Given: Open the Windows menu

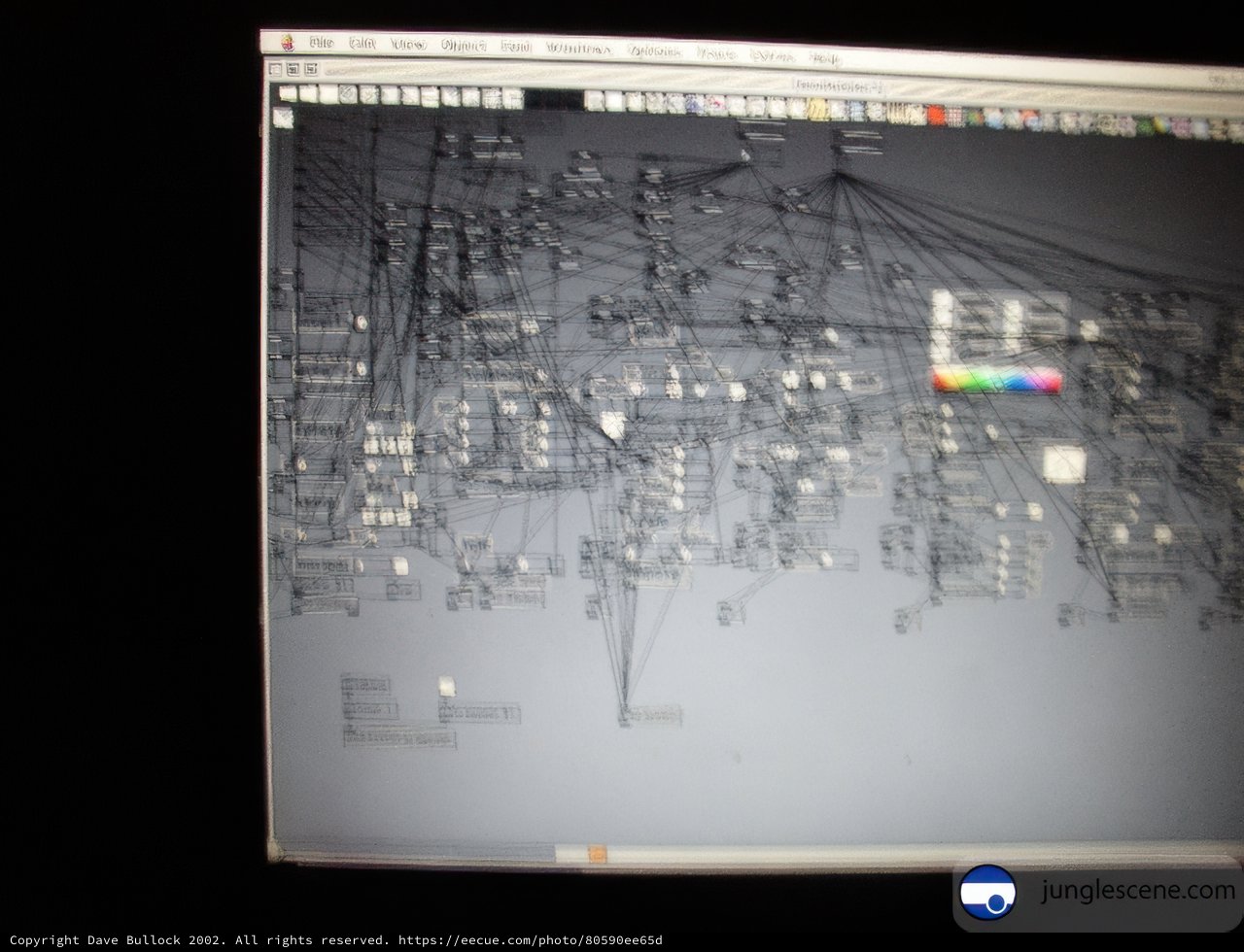Looking at the screenshot, I should (578, 49).
